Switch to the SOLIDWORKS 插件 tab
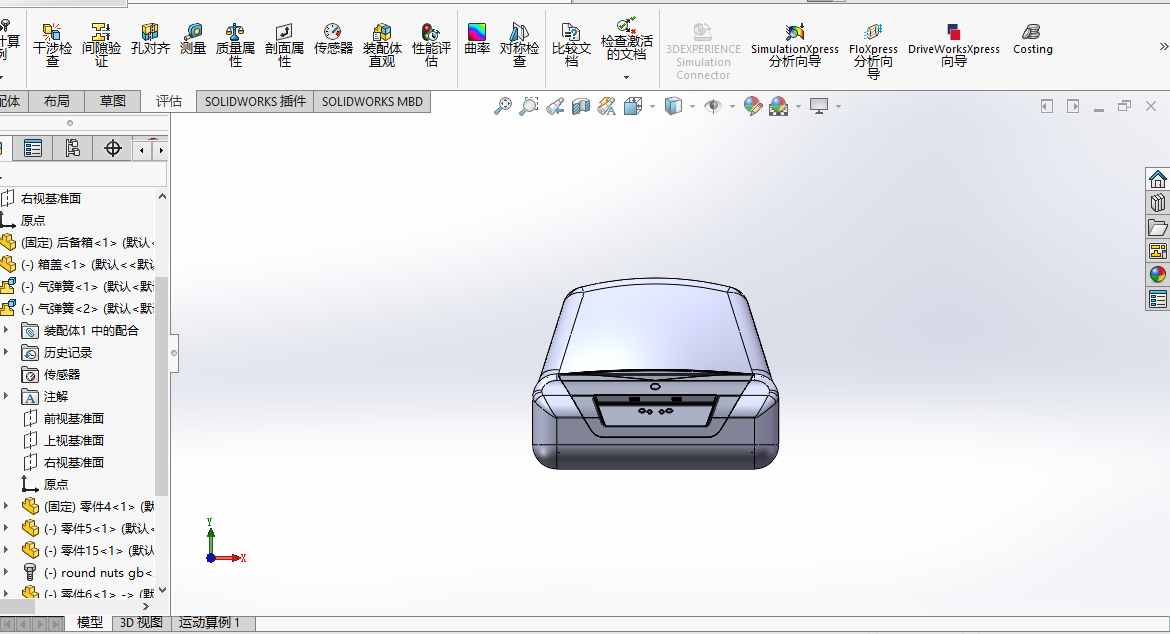 [255, 101]
